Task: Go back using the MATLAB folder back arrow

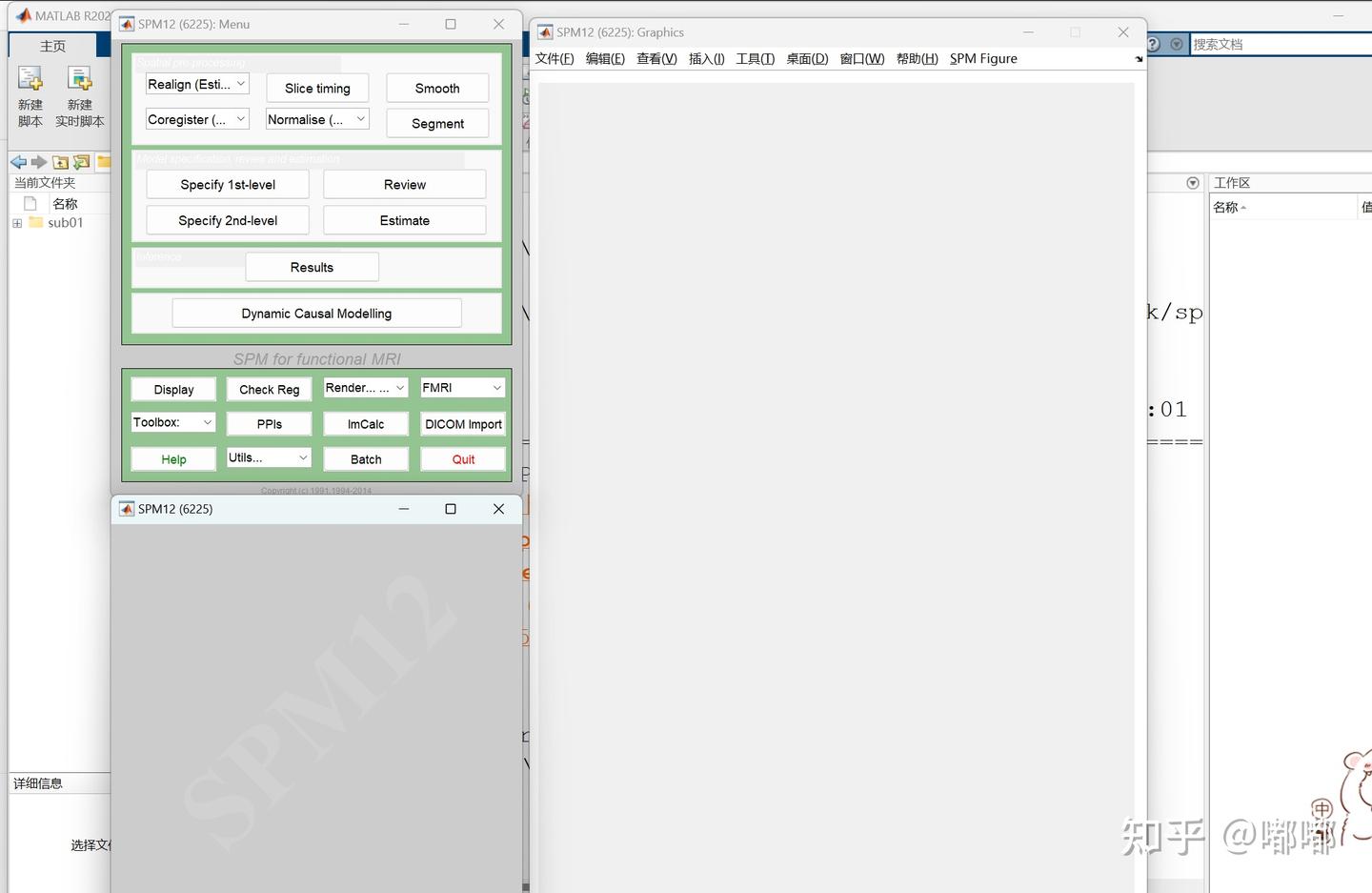Action: [18, 162]
